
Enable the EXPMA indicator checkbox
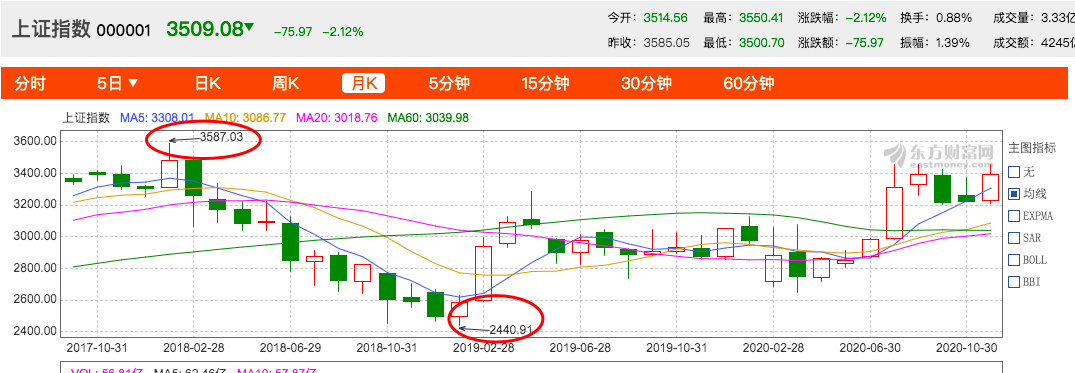tap(1014, 215)
